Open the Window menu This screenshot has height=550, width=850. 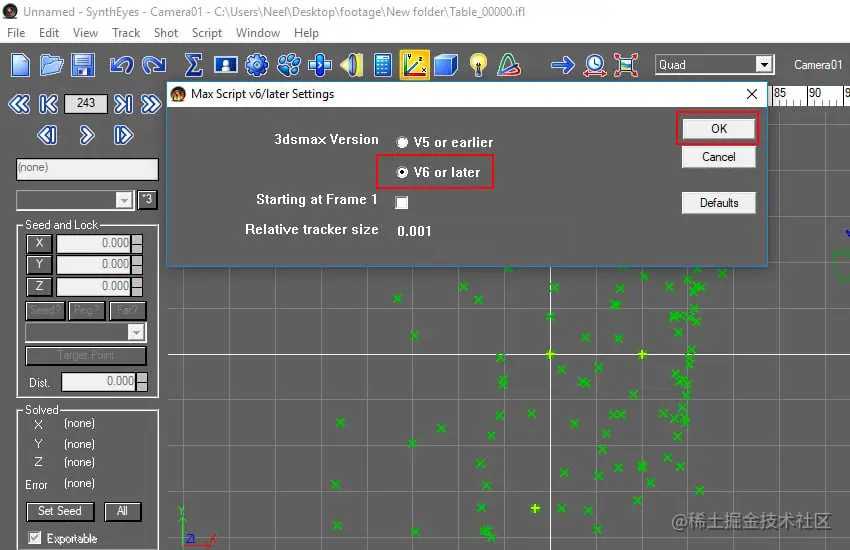pos(257,33)
